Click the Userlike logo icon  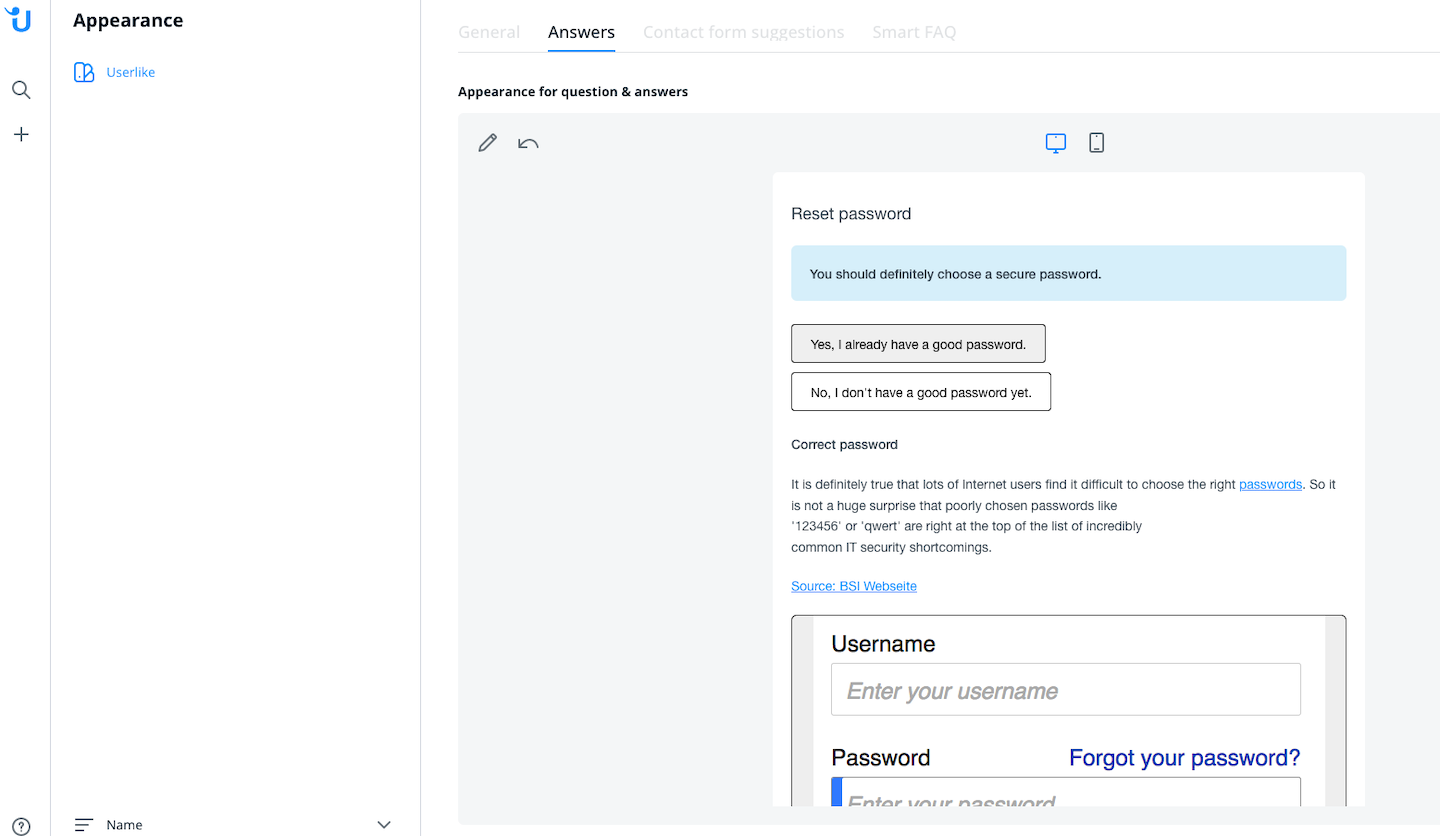point(19,19)
